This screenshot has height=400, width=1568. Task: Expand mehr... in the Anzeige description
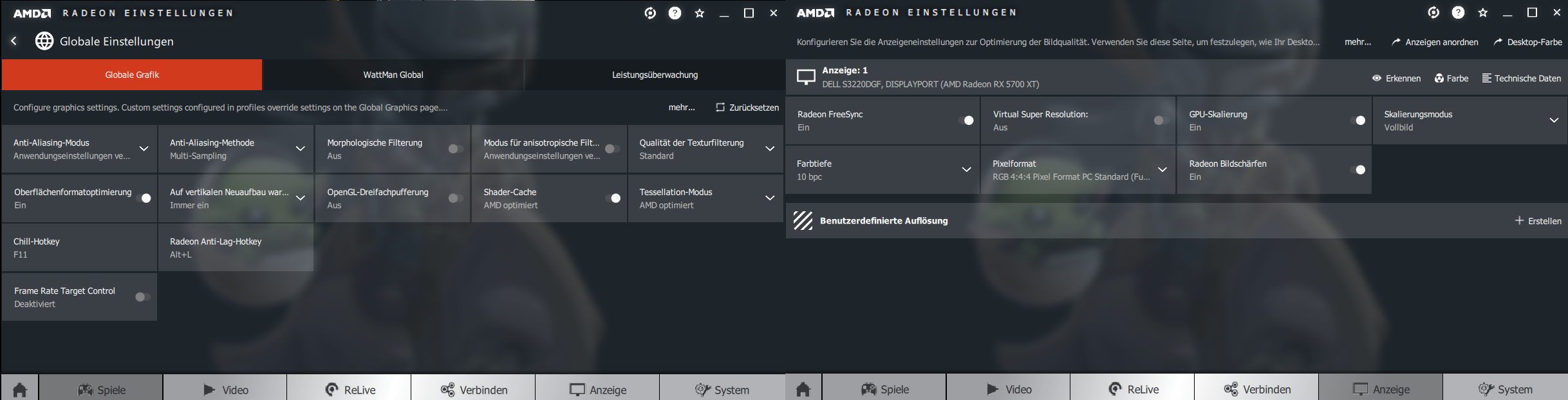click(1358, 42)
